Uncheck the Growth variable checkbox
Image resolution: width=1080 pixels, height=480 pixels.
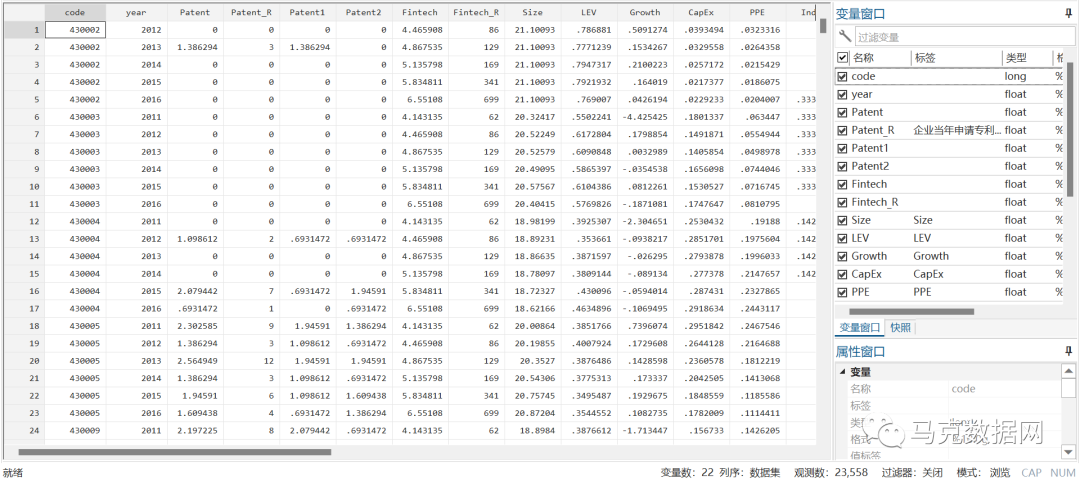(x=842, y=256)
